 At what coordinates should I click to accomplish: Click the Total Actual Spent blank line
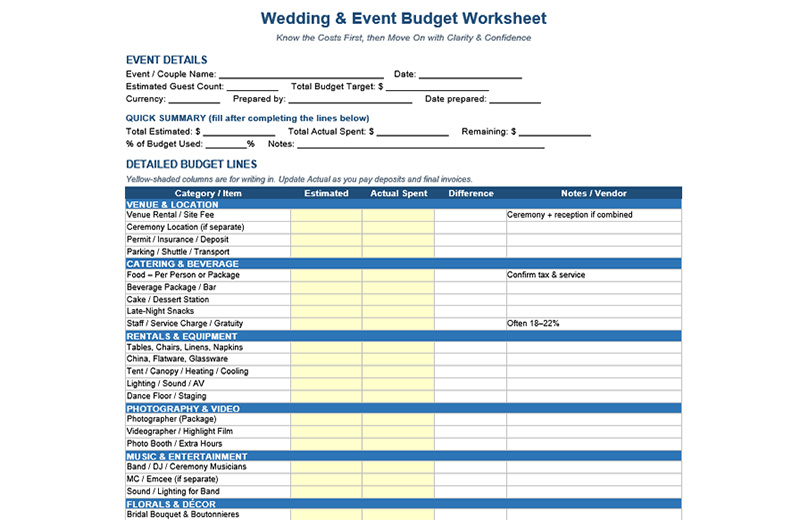[x=412, y=132]
